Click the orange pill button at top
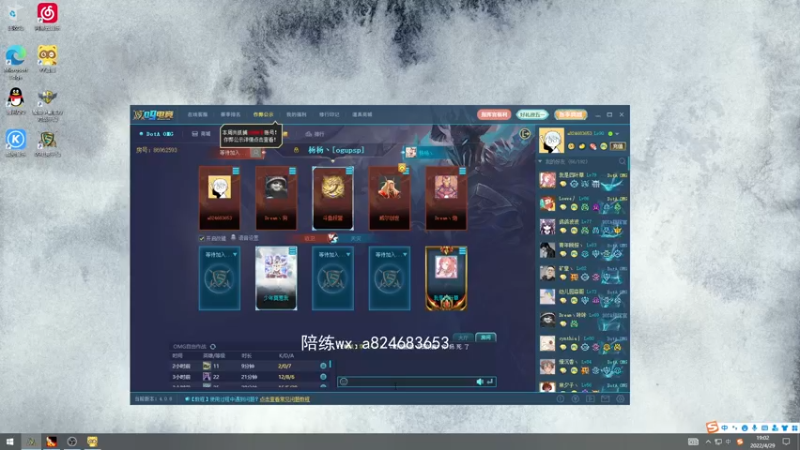This screenshot has height=450, width=800. (570, 114)
